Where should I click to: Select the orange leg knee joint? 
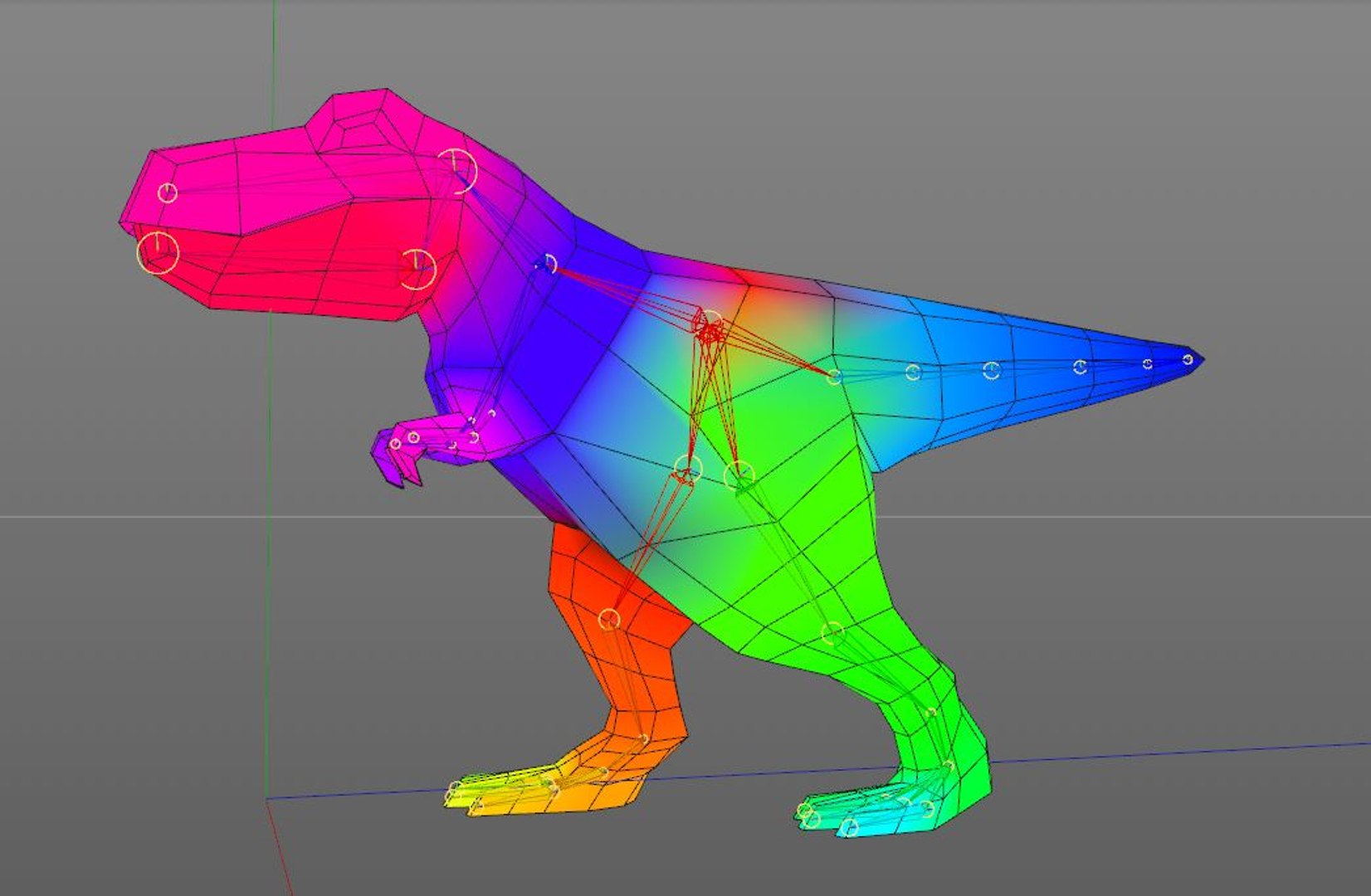(610, 619)
